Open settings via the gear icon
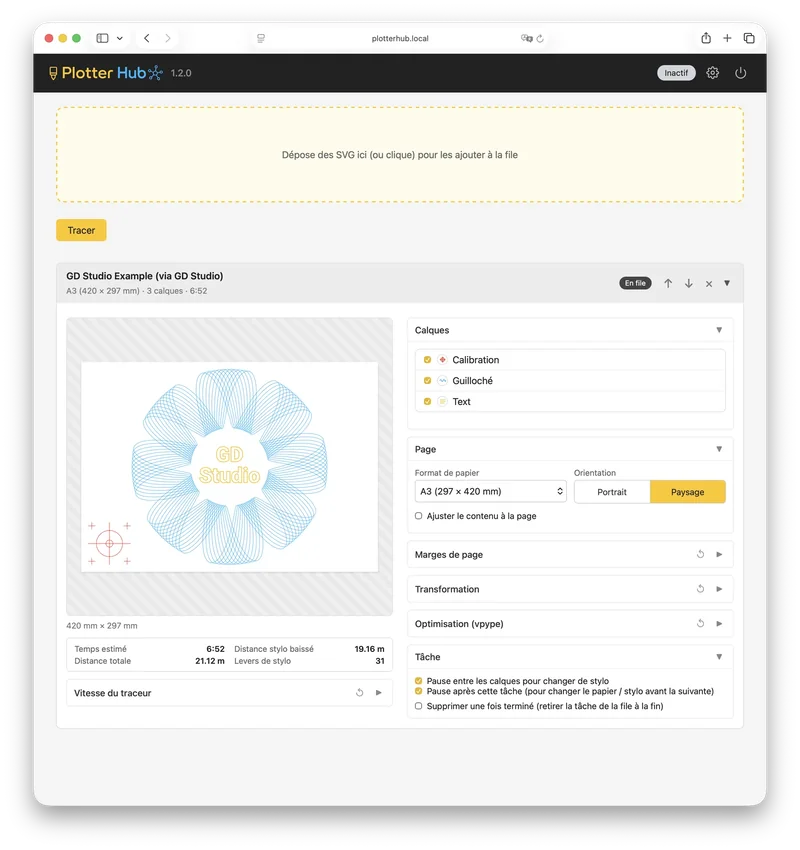The height and width of the screenshot is (850, 800). pyautogui.click(x=712, y=73)
